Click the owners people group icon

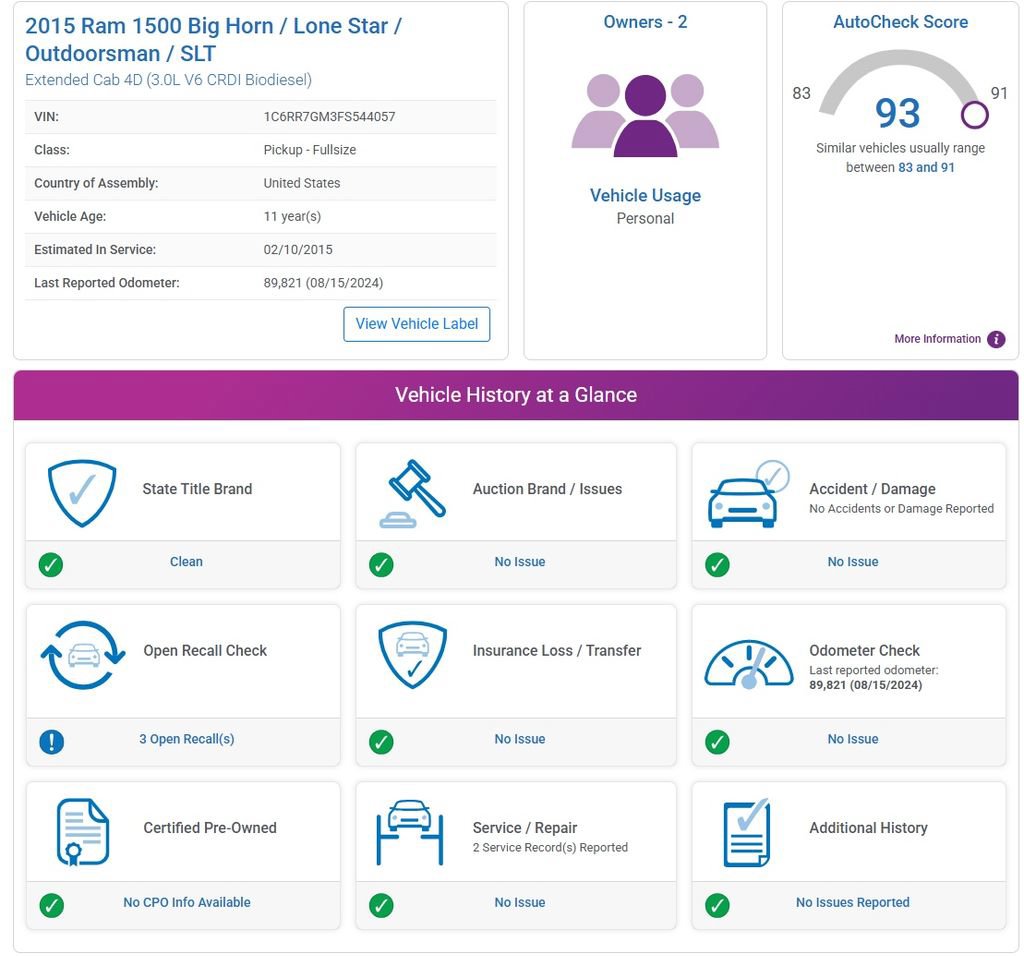[645, 115]
